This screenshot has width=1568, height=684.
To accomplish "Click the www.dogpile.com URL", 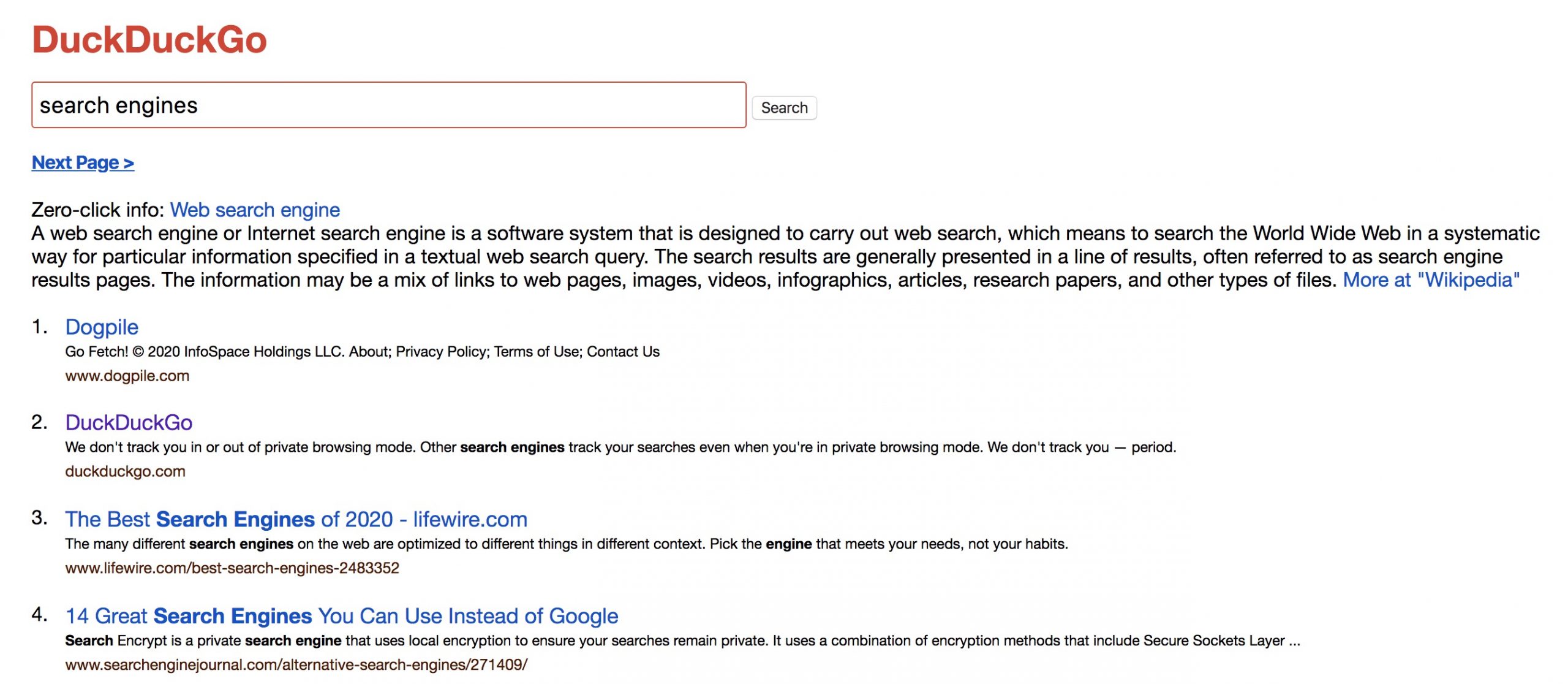I will click(127, 376).
